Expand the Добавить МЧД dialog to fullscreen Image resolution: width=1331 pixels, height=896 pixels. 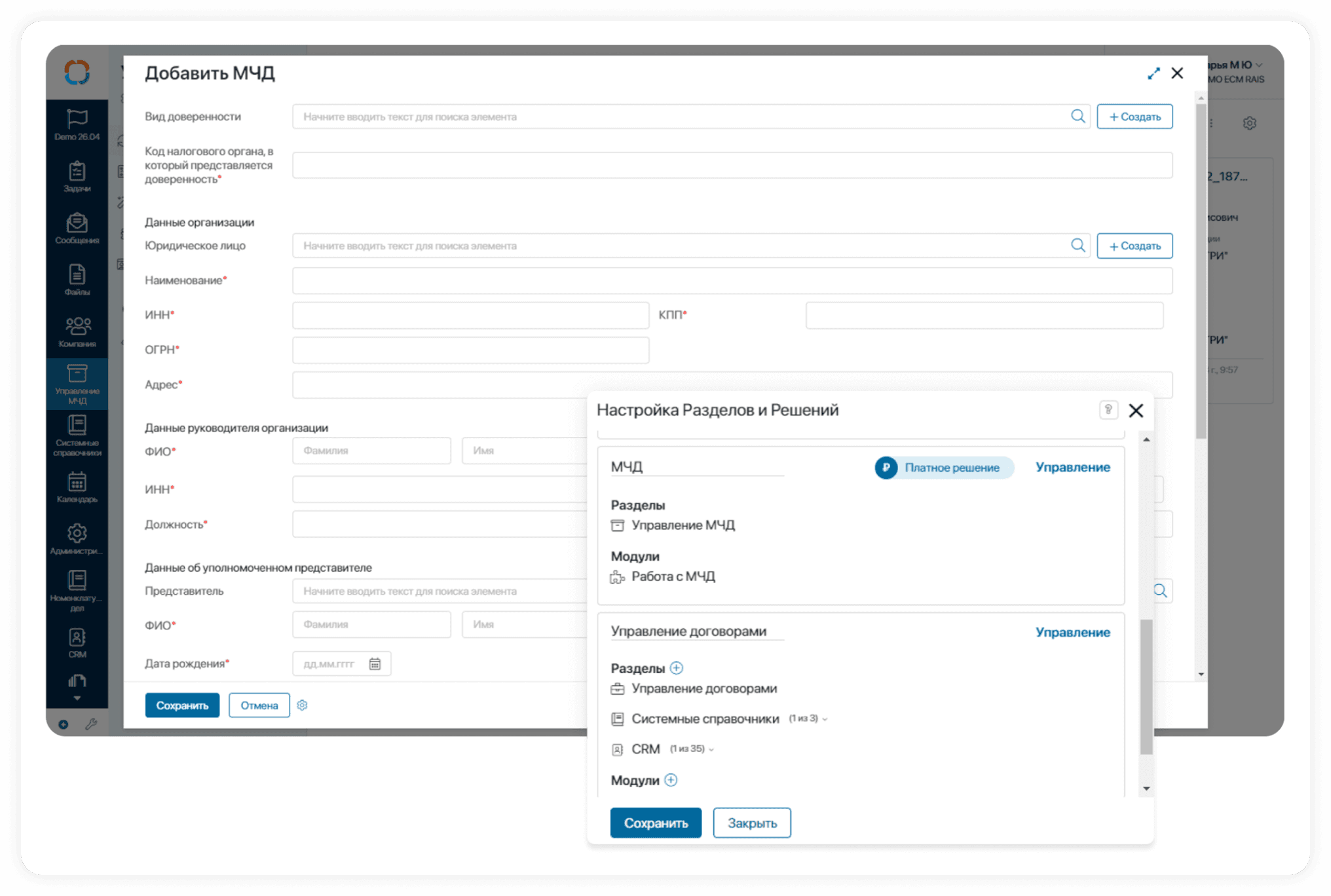tap(1153, 73)
